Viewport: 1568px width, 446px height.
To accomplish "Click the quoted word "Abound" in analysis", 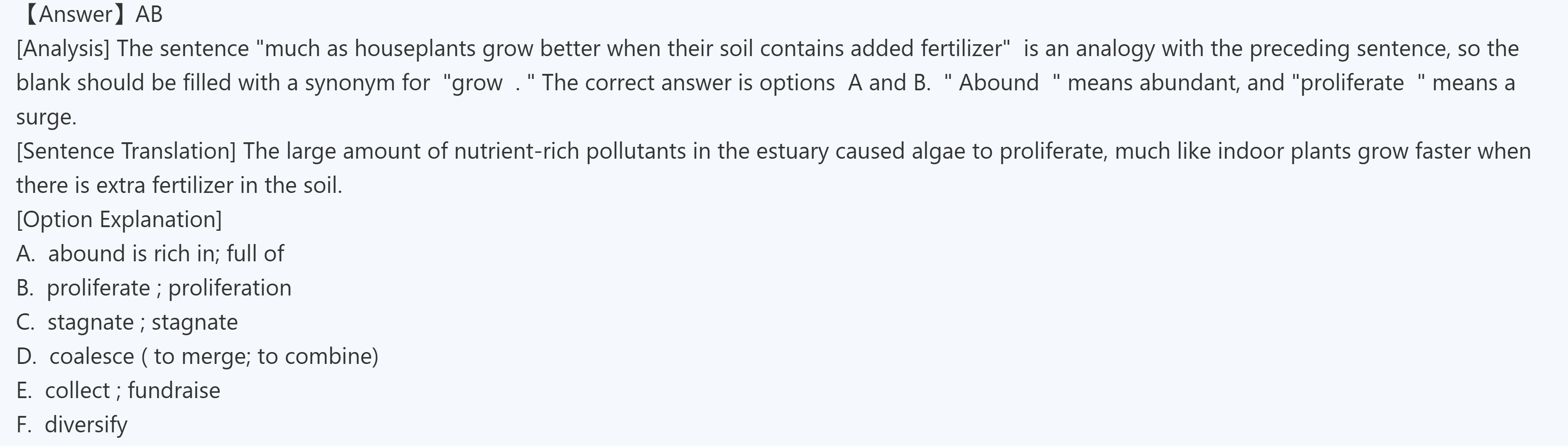I will [x=998, y=83].
